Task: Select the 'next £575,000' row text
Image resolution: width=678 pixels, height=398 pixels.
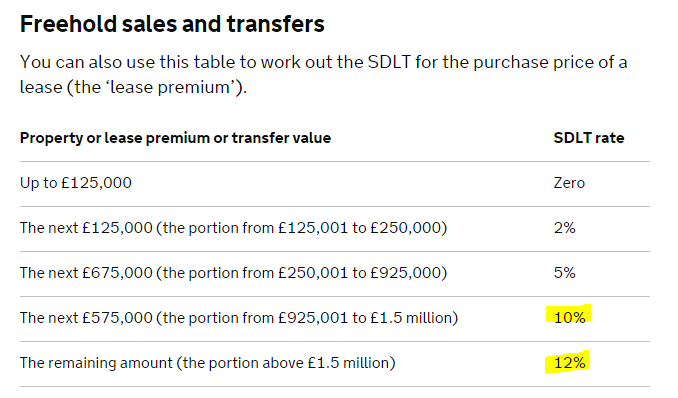Action: point(239,318)
